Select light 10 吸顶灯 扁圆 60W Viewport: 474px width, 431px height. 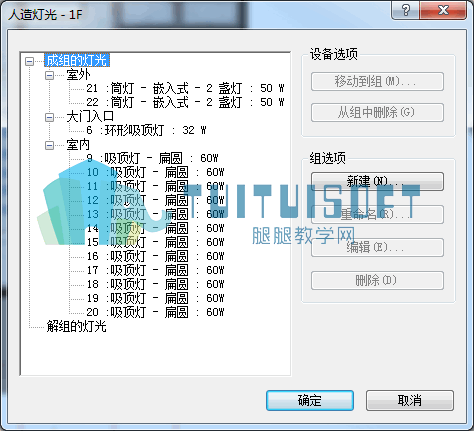coord(155,172)
